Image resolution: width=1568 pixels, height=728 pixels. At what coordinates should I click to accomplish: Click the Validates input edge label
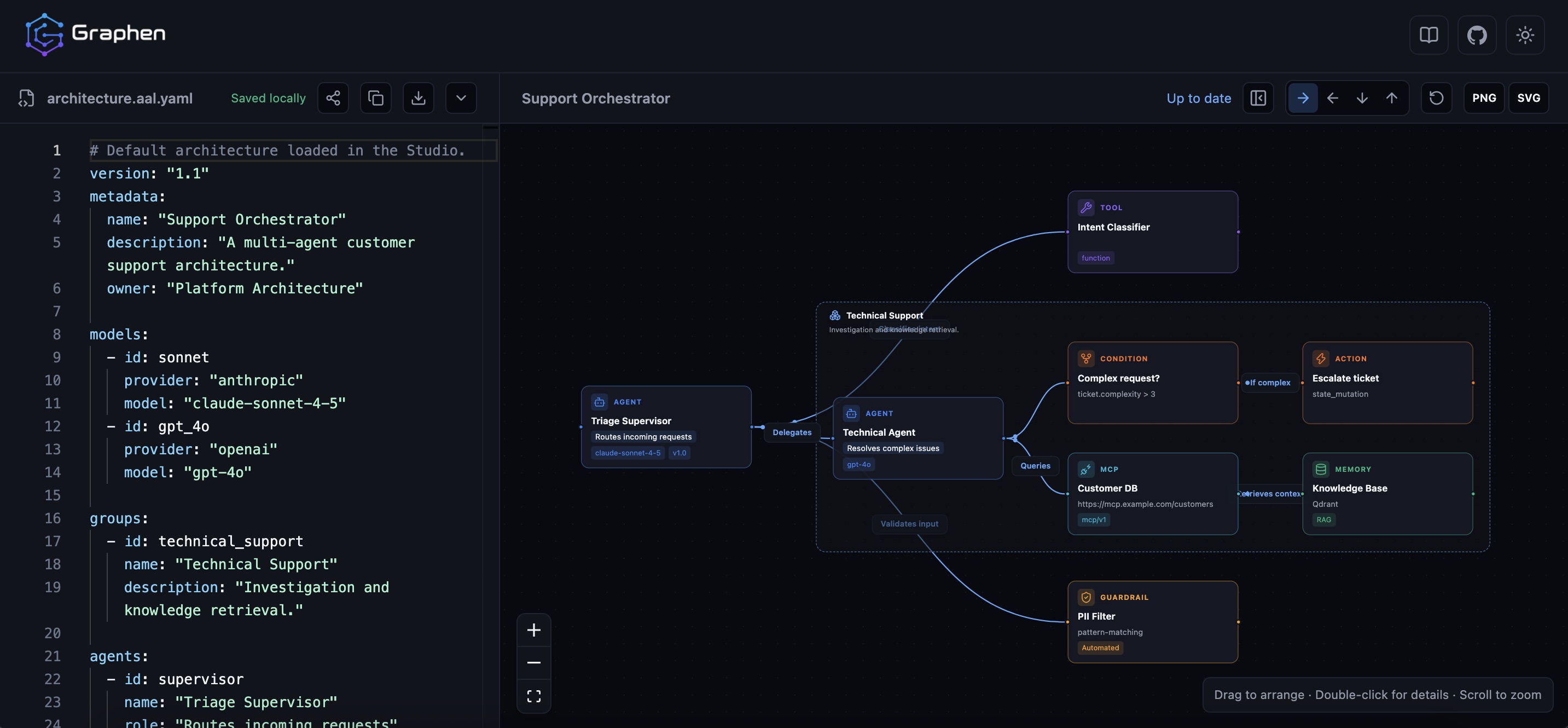coord(909,524)
